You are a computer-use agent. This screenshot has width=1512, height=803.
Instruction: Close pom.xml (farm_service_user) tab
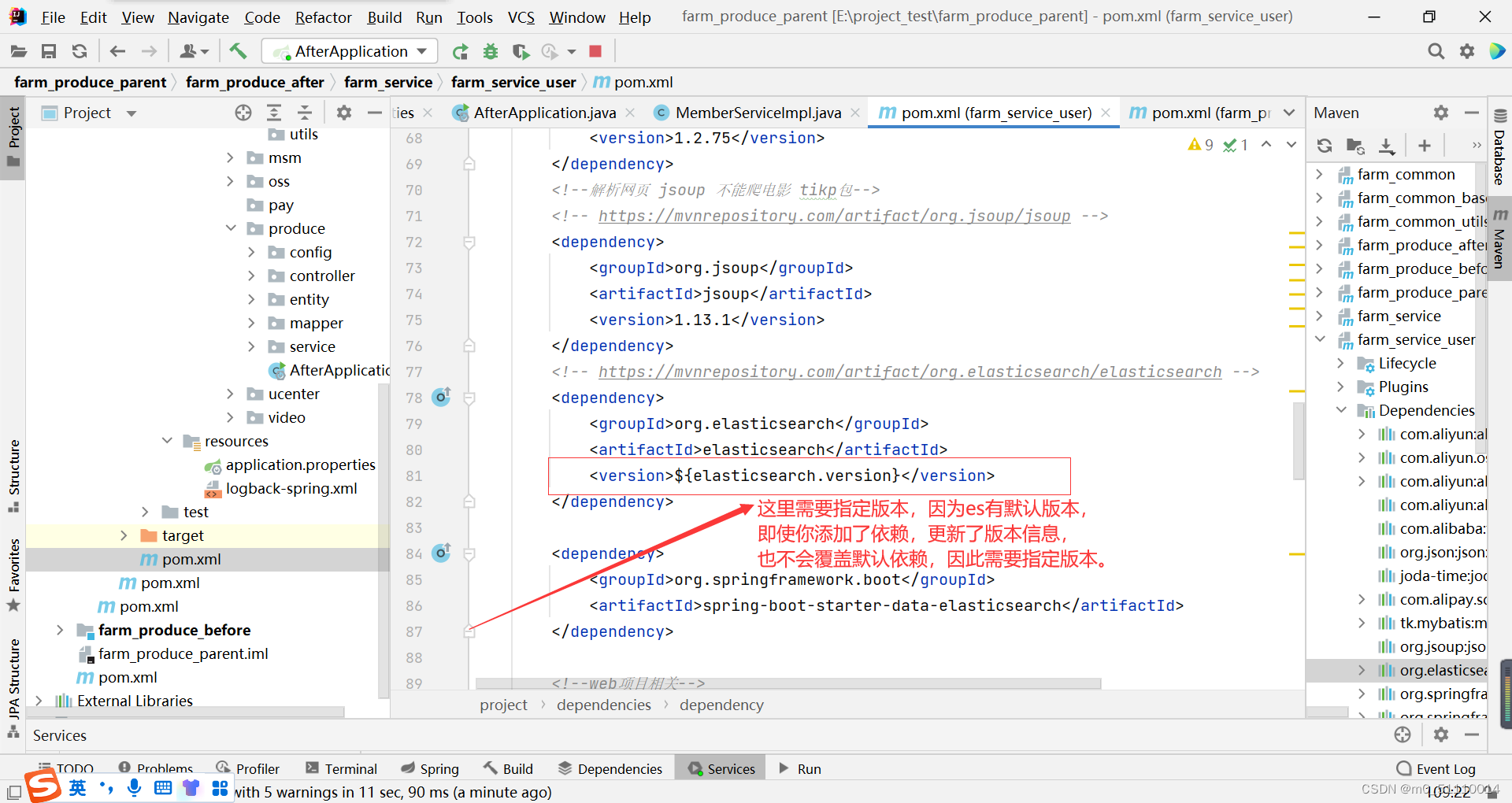1106,113
